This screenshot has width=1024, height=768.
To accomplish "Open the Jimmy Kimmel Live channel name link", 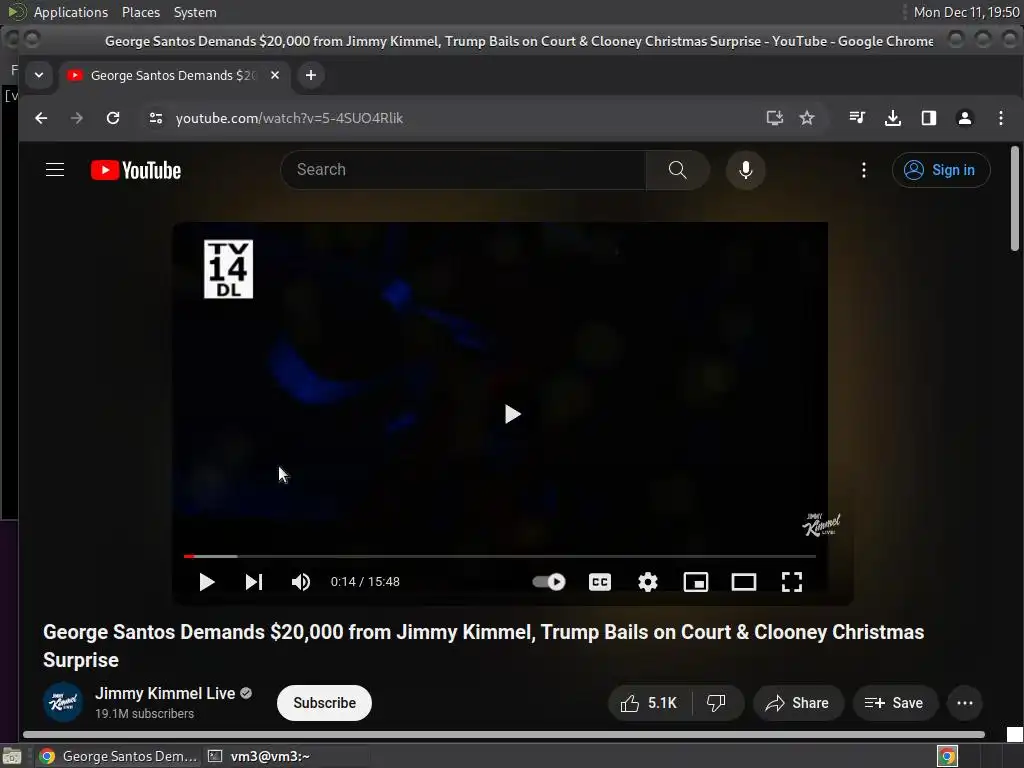I will [x=165, y=694].
